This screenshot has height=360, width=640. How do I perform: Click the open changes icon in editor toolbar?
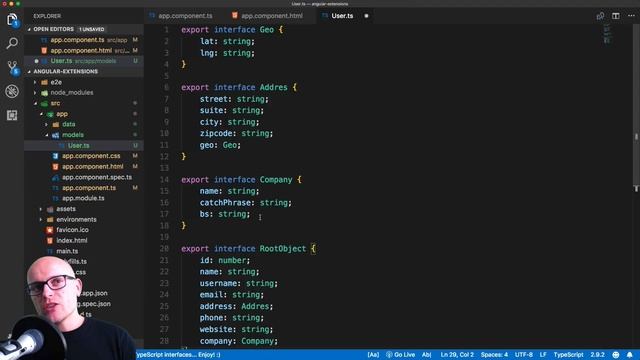coord(600,16)
